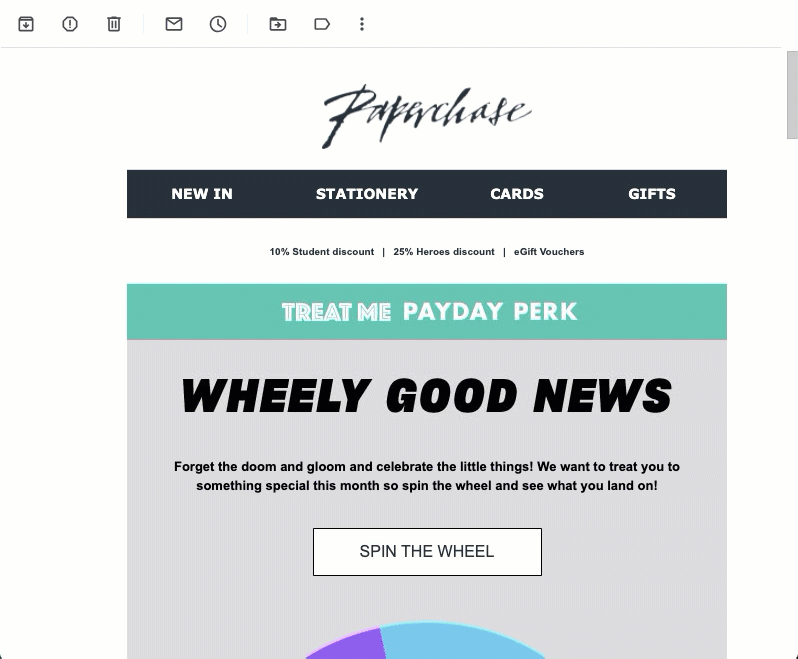798x659 pixels.
Task: Open the NEW IN navigation tab
Action: point(202,194)
